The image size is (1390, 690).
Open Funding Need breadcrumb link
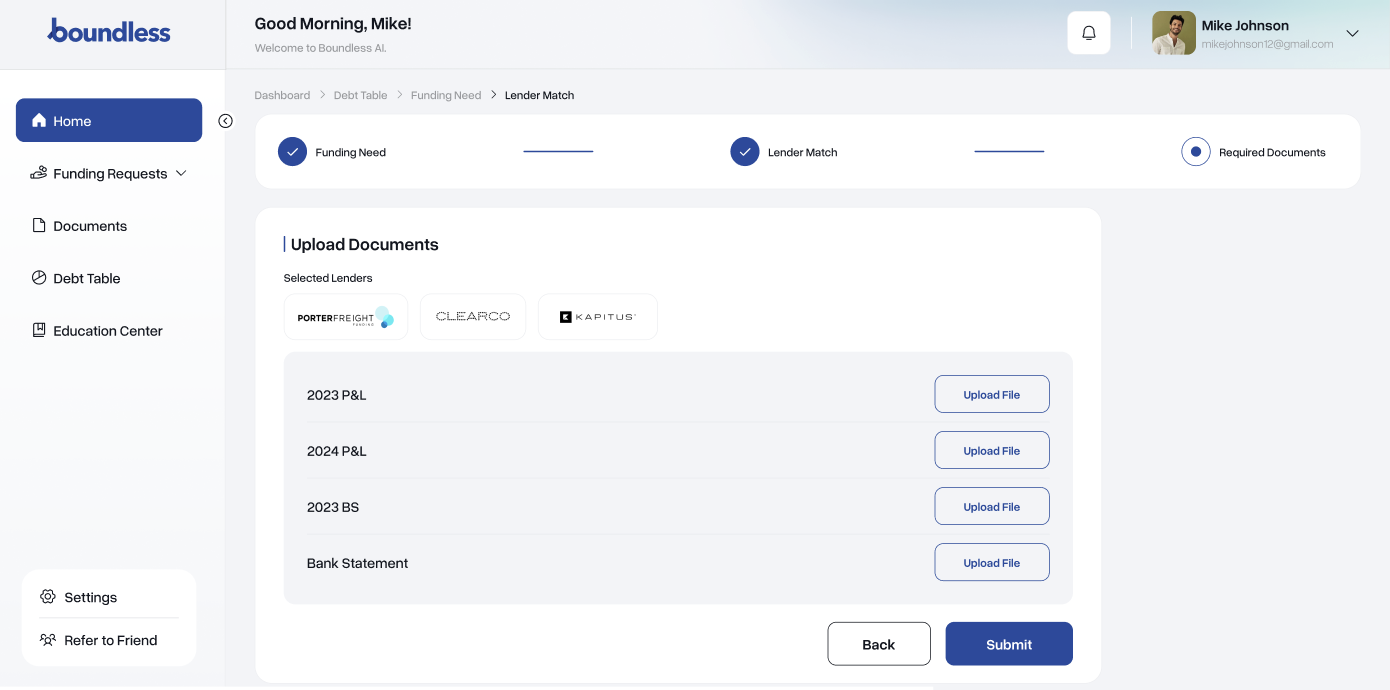(446, 95)
